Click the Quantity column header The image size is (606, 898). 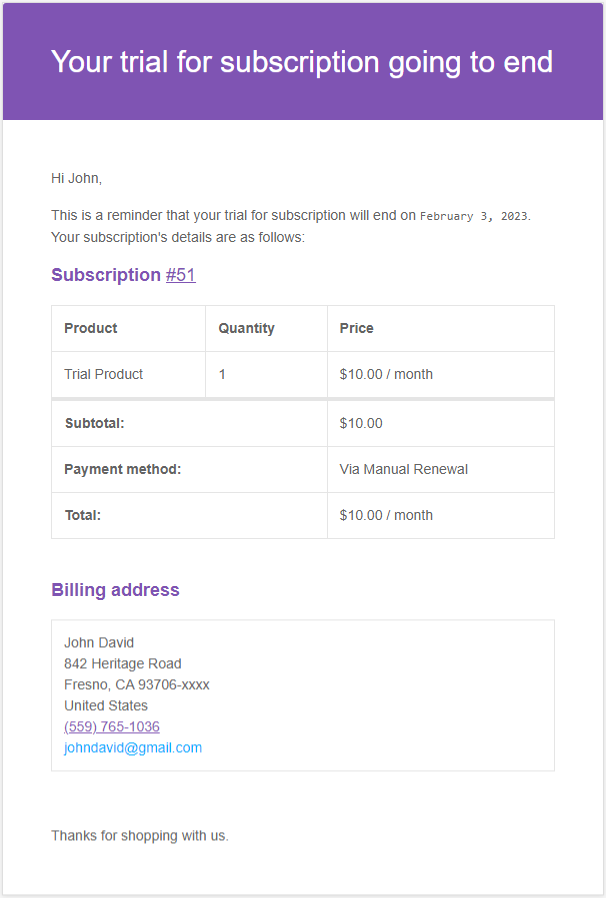click(x=246, y=328)
